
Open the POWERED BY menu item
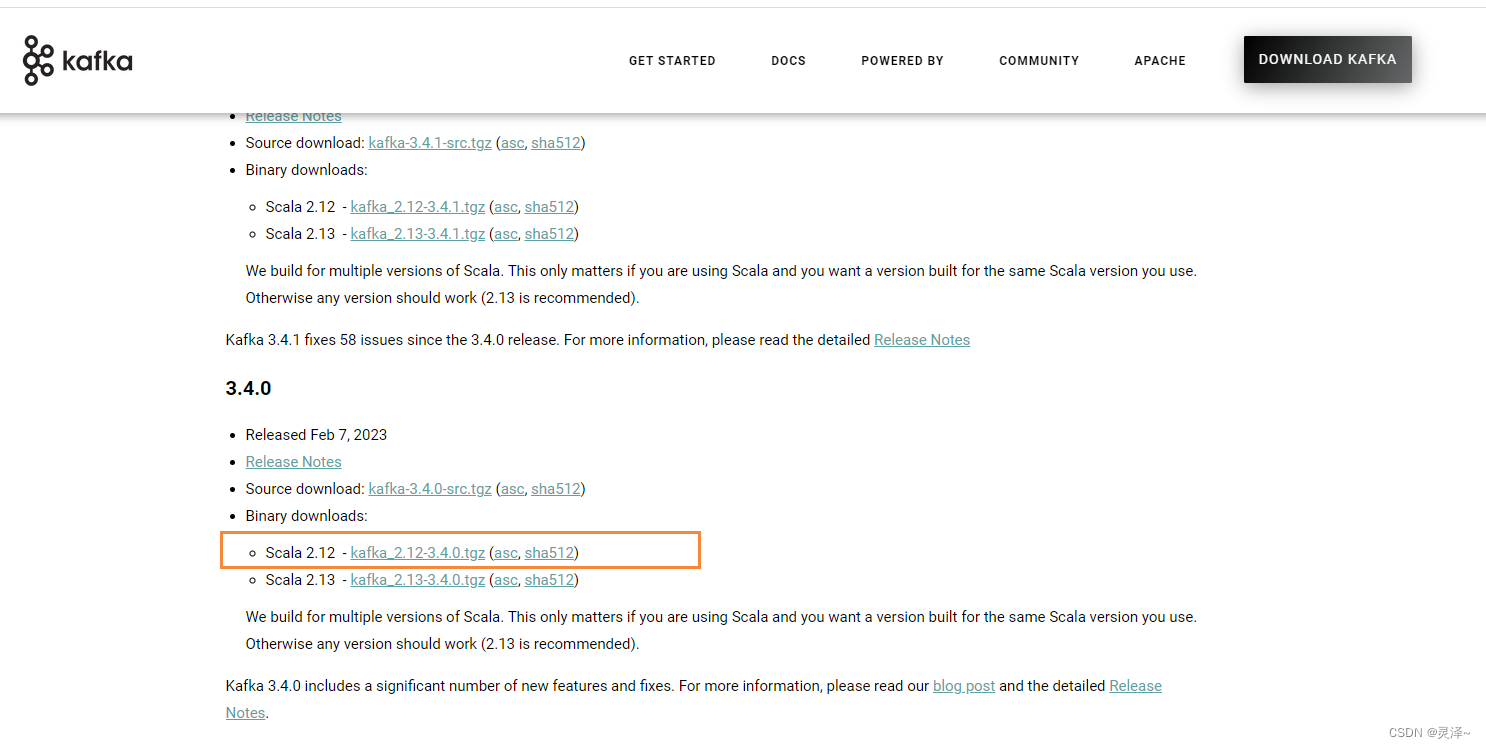(x=902, y=61)
